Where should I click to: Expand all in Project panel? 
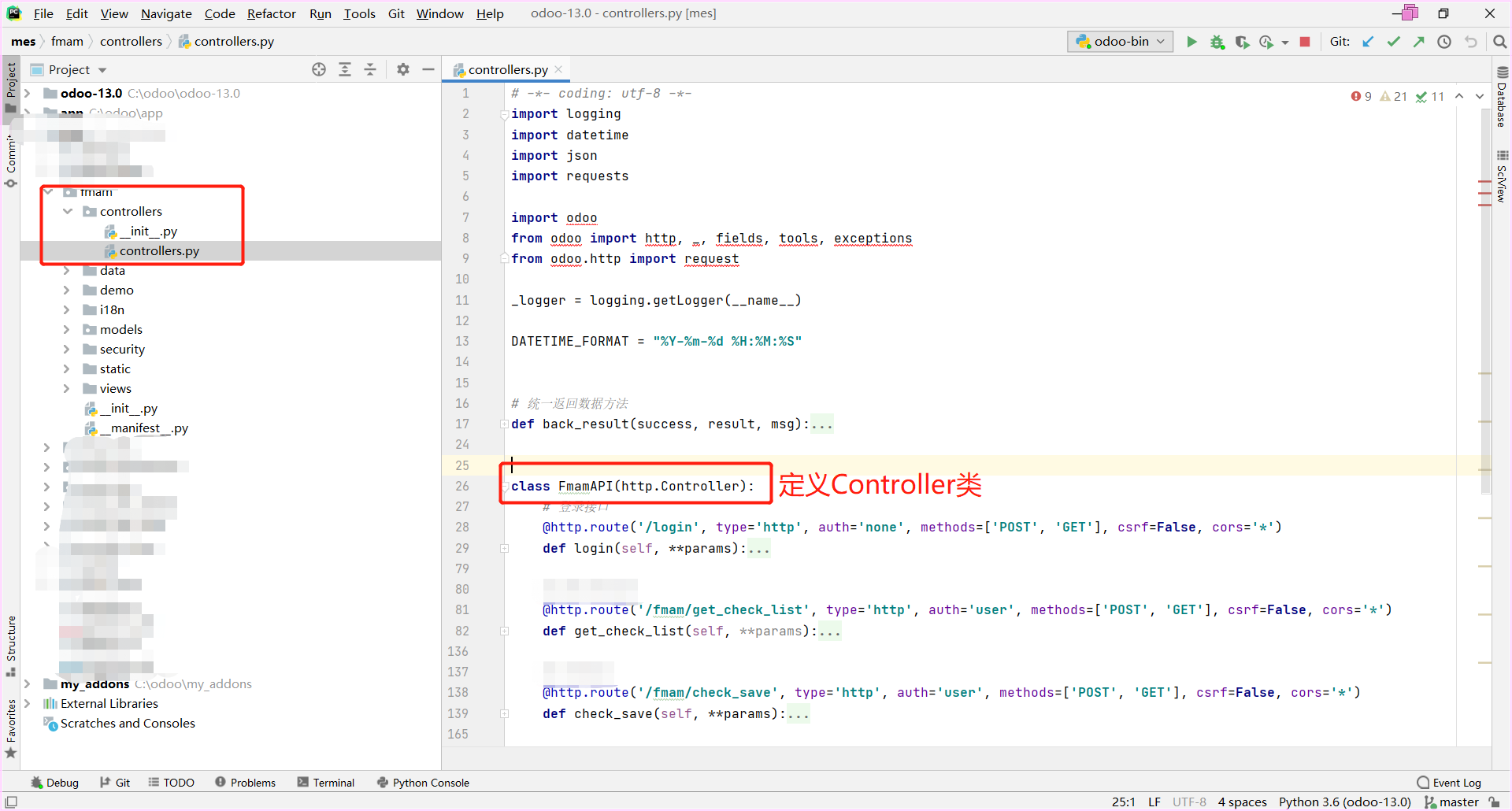pos(345,69)
